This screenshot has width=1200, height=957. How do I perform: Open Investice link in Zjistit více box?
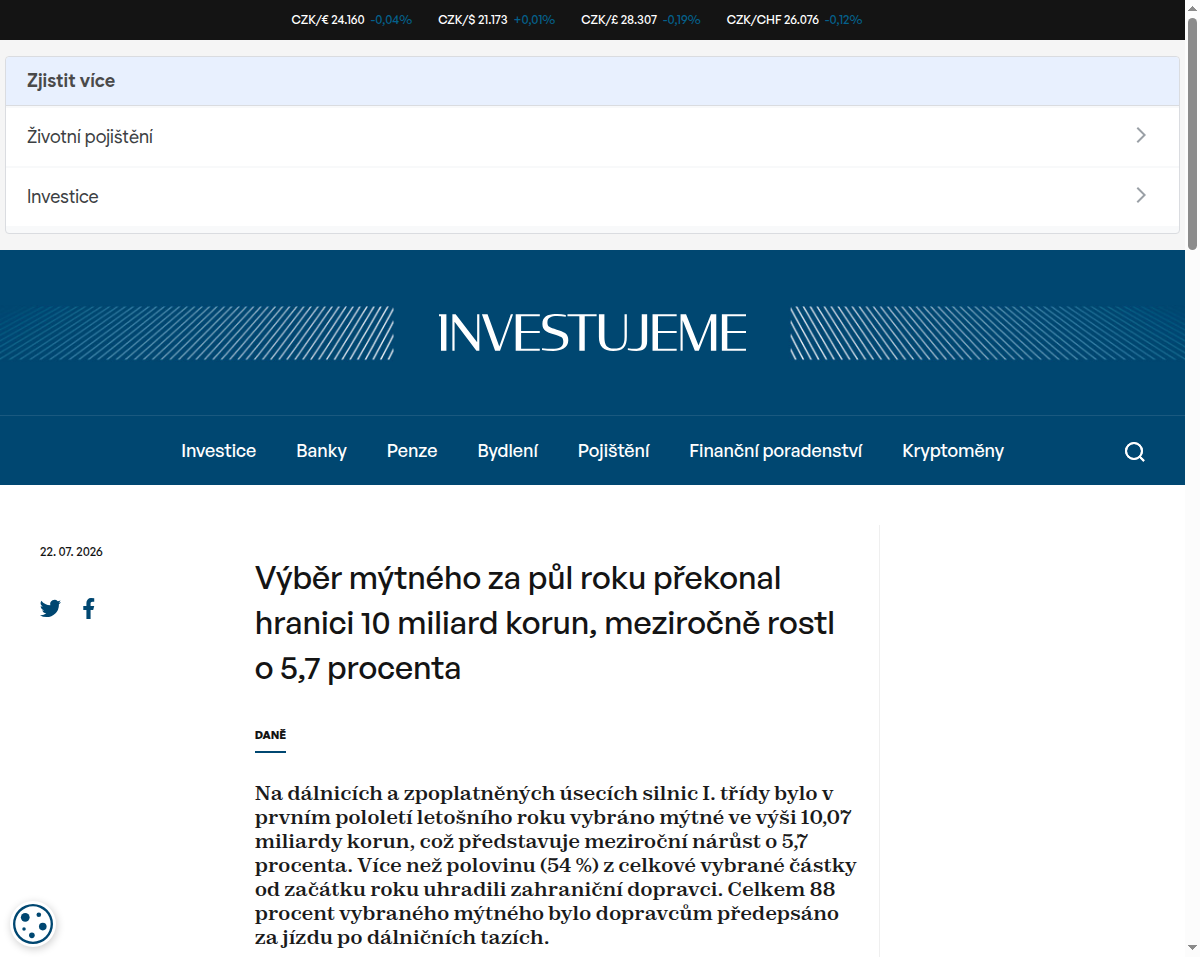592,197
